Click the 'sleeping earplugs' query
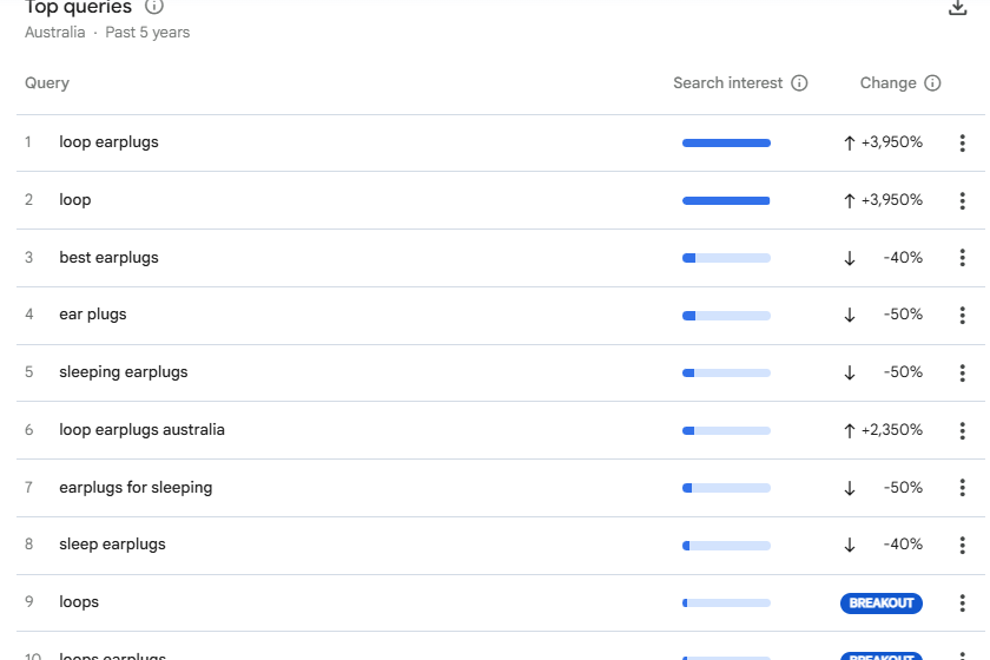 [x=123, y=372]
